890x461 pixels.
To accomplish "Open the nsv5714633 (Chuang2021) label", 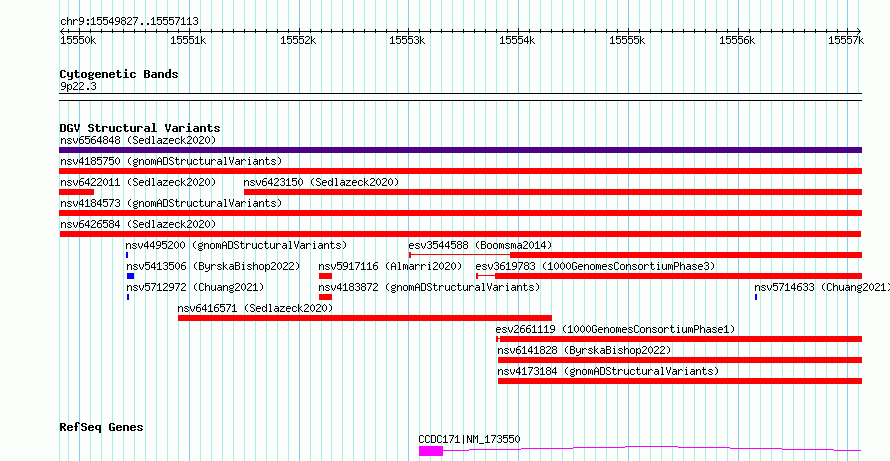I will click(822, 287).
